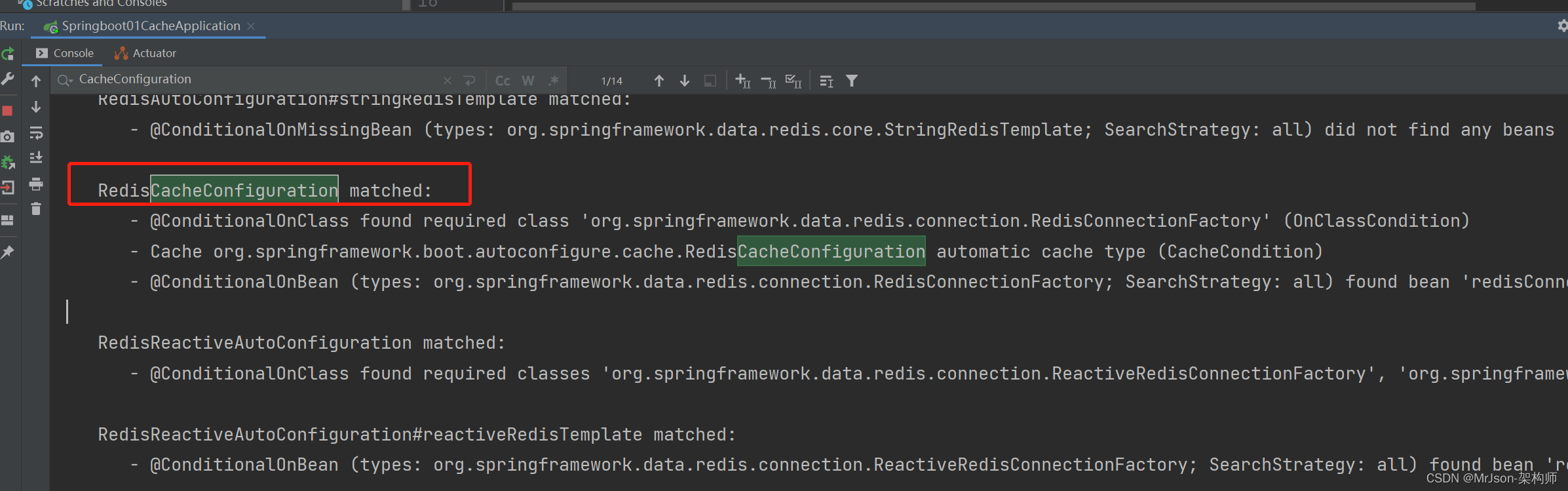Click the Down the Stack Trace arrow

click(x=36, y=106)
